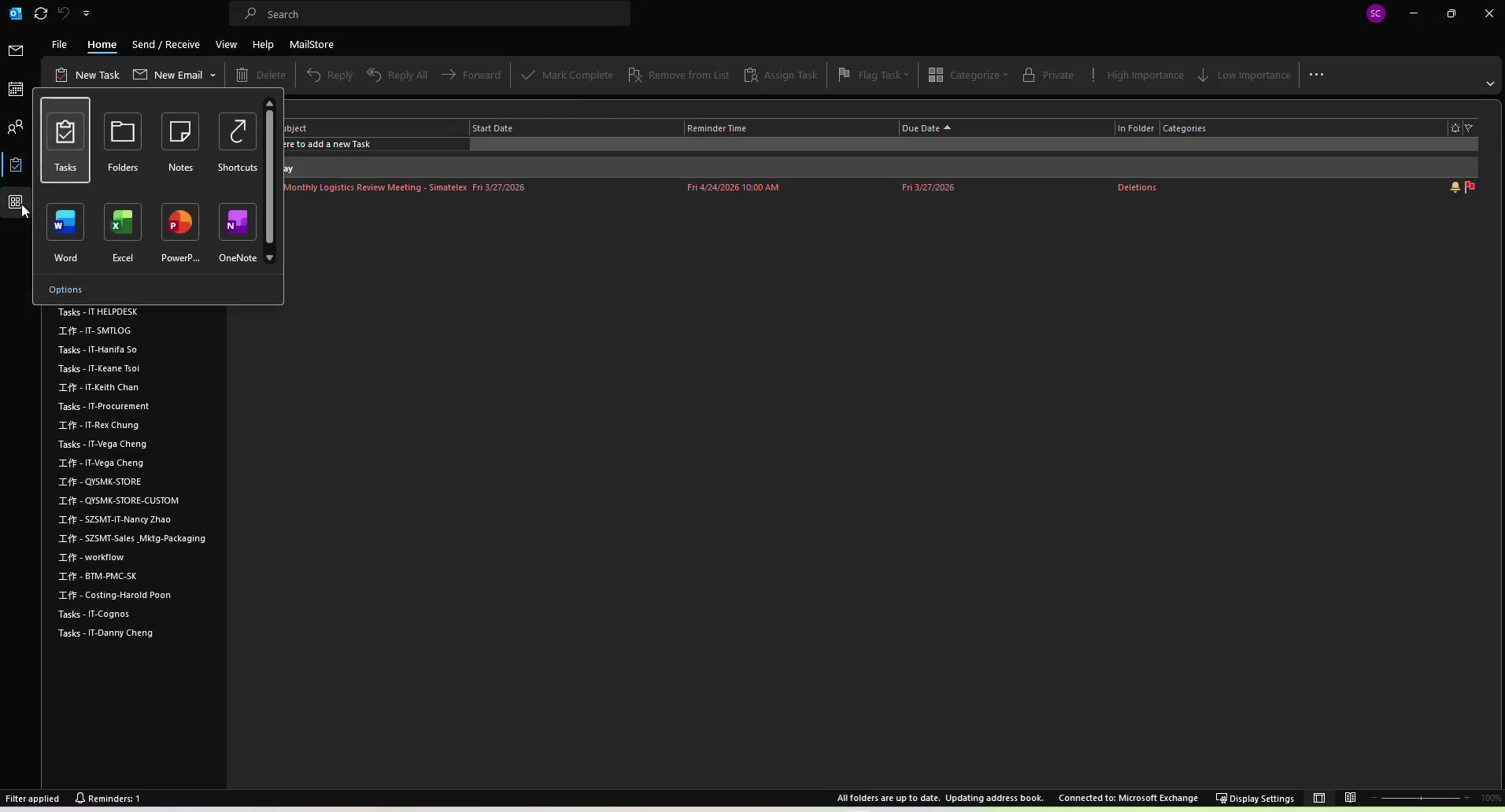Click New Email button
The image size is (1505, 812).
[168, 75]
